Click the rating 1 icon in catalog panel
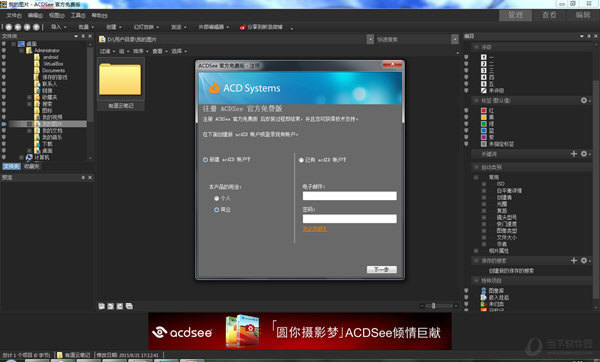 point(484,57)
